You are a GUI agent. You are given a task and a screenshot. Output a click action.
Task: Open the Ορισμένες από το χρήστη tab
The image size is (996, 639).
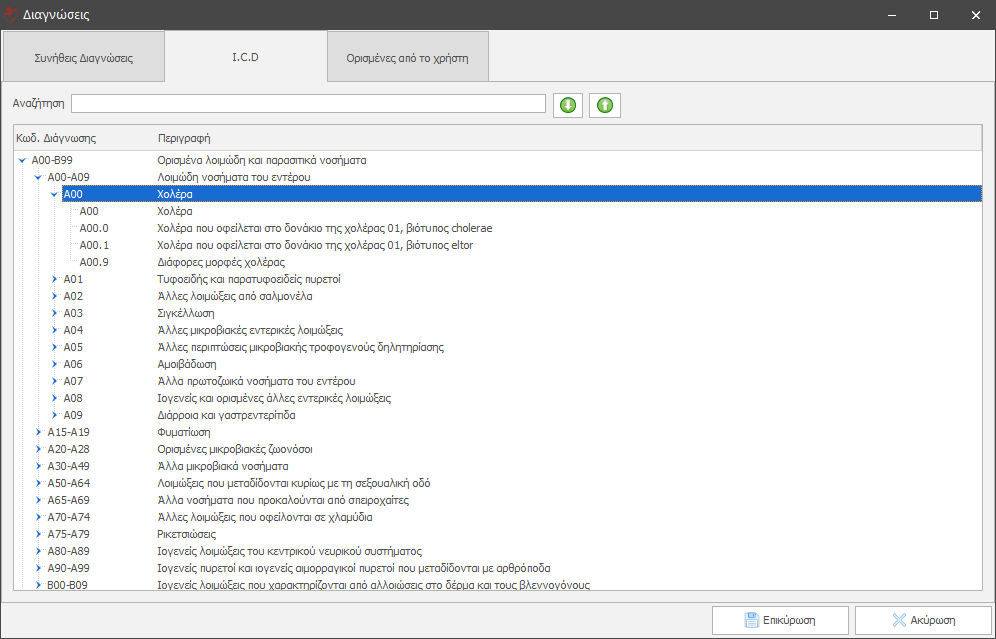[x=407, y=58]
